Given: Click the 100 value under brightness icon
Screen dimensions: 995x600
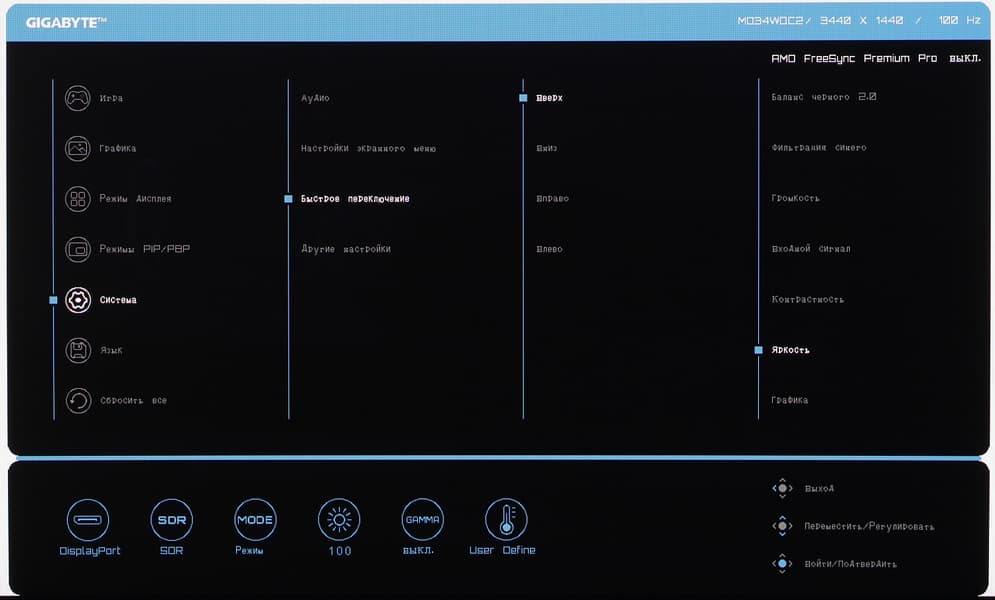Looking at the screenshot, I should click(339, 551).
